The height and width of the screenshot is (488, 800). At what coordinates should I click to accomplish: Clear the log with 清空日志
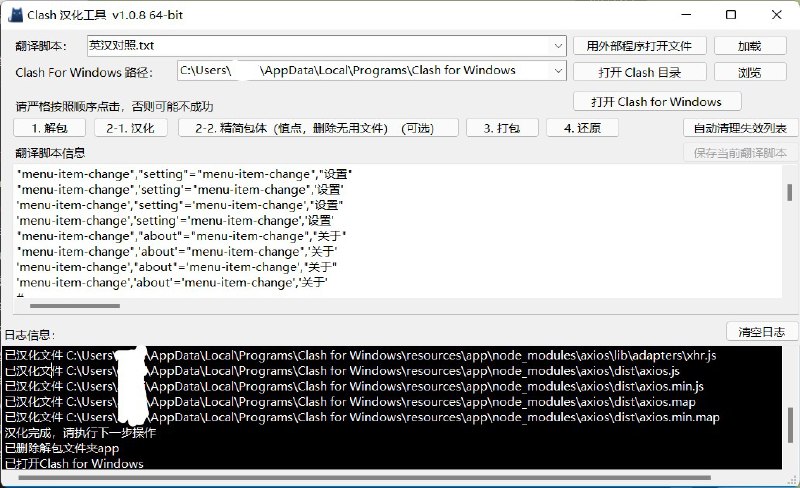[761, 332]
